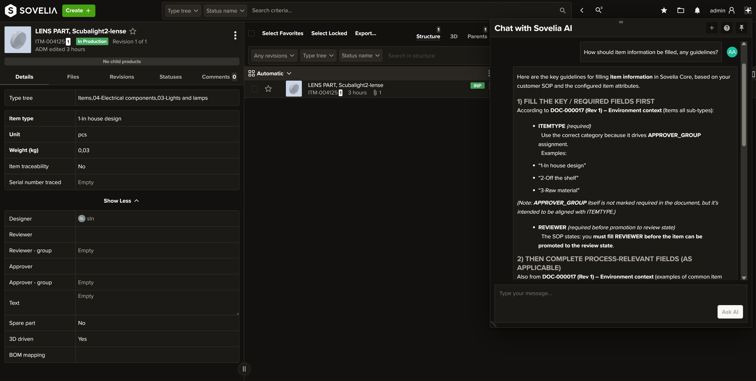Image resolution: width=756 pixels, height=381 pixels.
Task: Click Export...
Action: pos(365,33)
